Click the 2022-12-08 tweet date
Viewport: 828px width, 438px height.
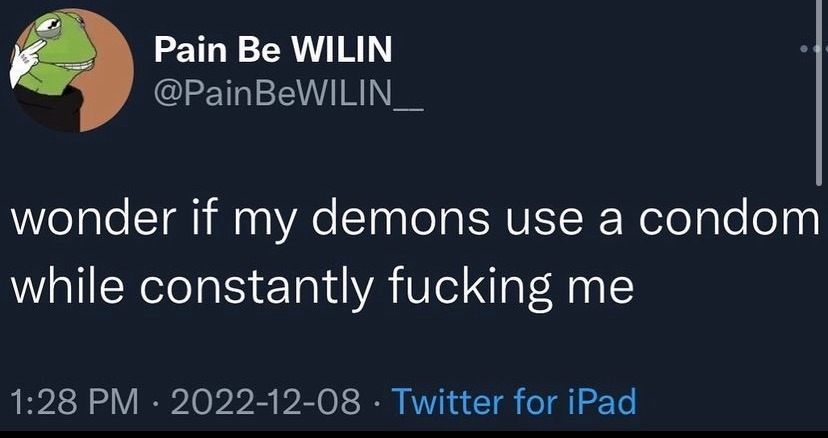(265, 402)
